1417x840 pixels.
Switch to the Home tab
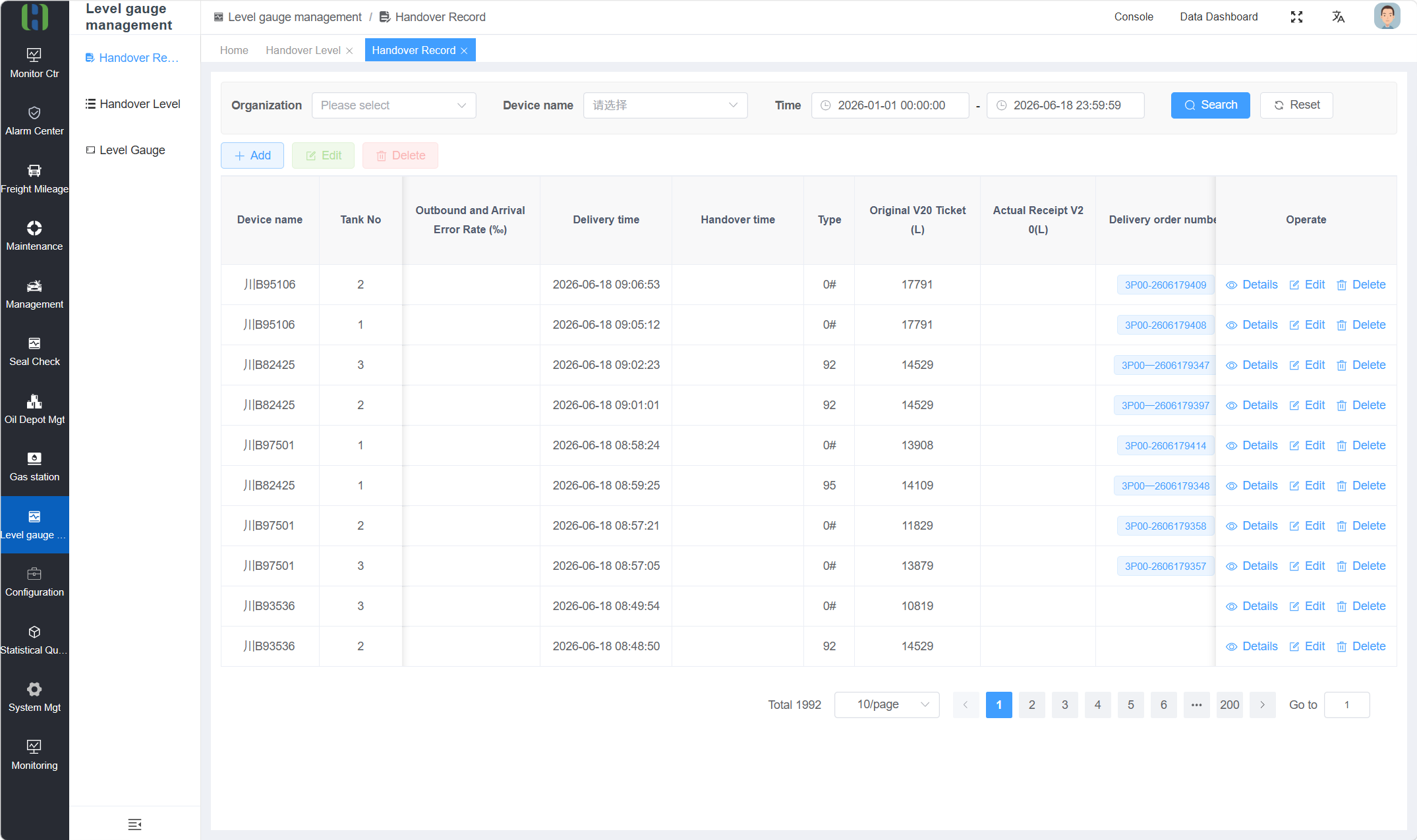click(234, 50)
